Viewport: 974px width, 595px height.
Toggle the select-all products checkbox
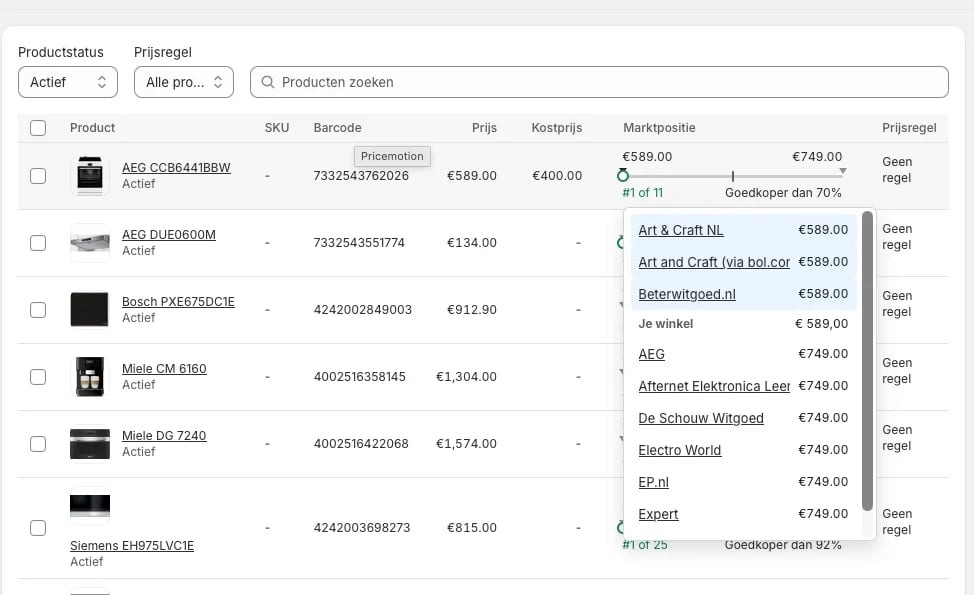coord(38,128)
